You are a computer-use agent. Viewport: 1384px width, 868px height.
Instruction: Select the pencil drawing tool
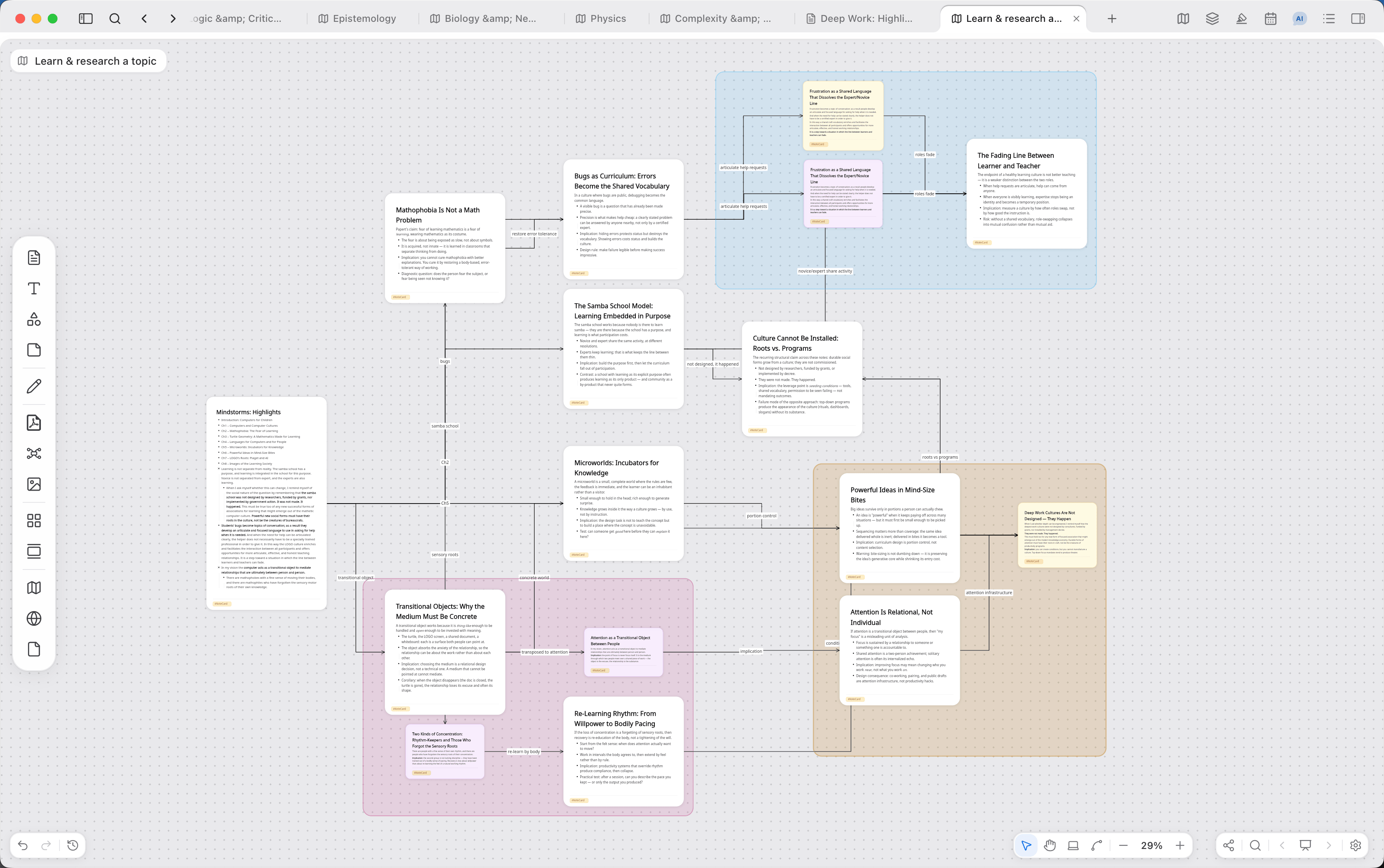34,386
